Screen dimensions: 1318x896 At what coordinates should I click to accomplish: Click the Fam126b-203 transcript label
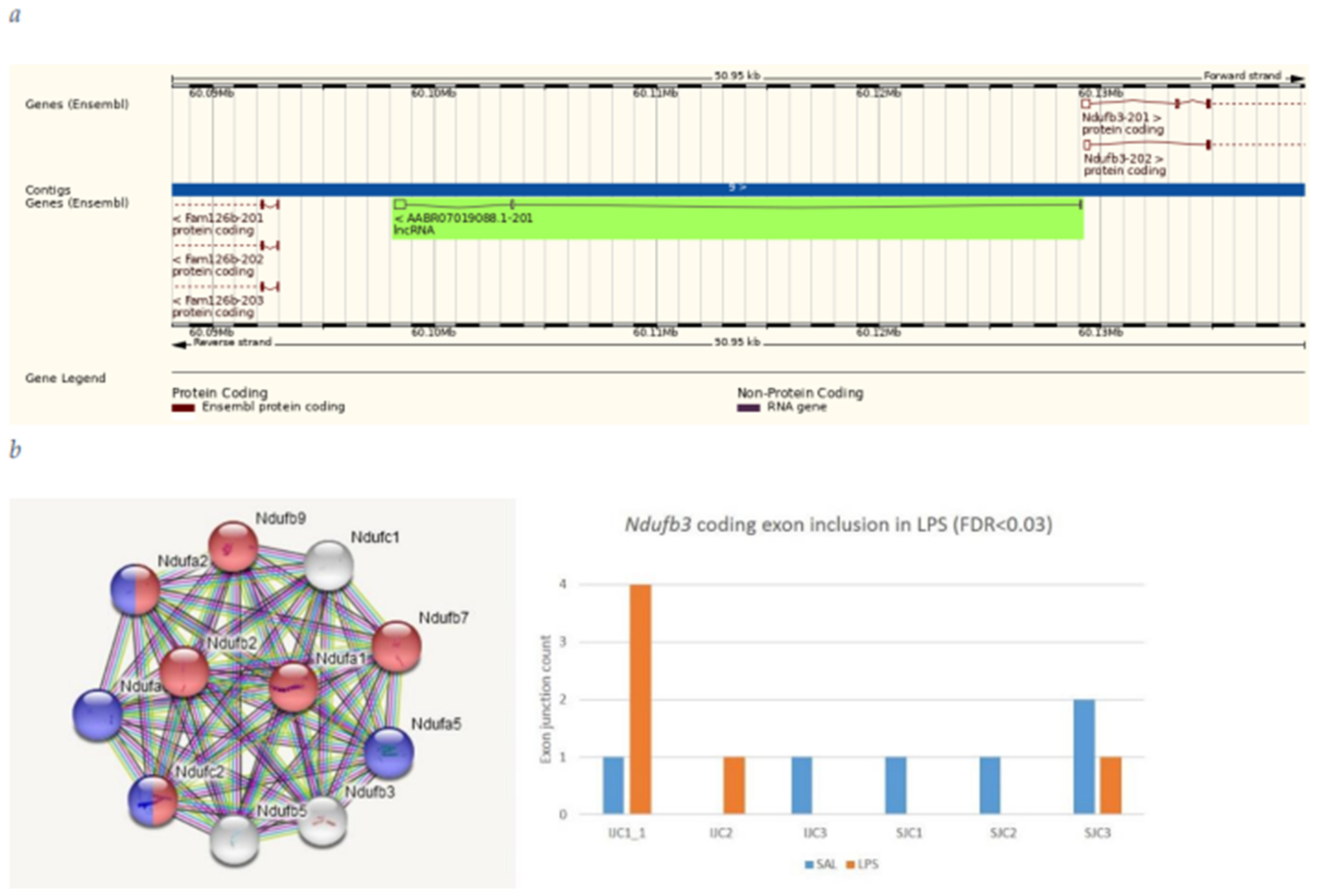tap(218, 300)
